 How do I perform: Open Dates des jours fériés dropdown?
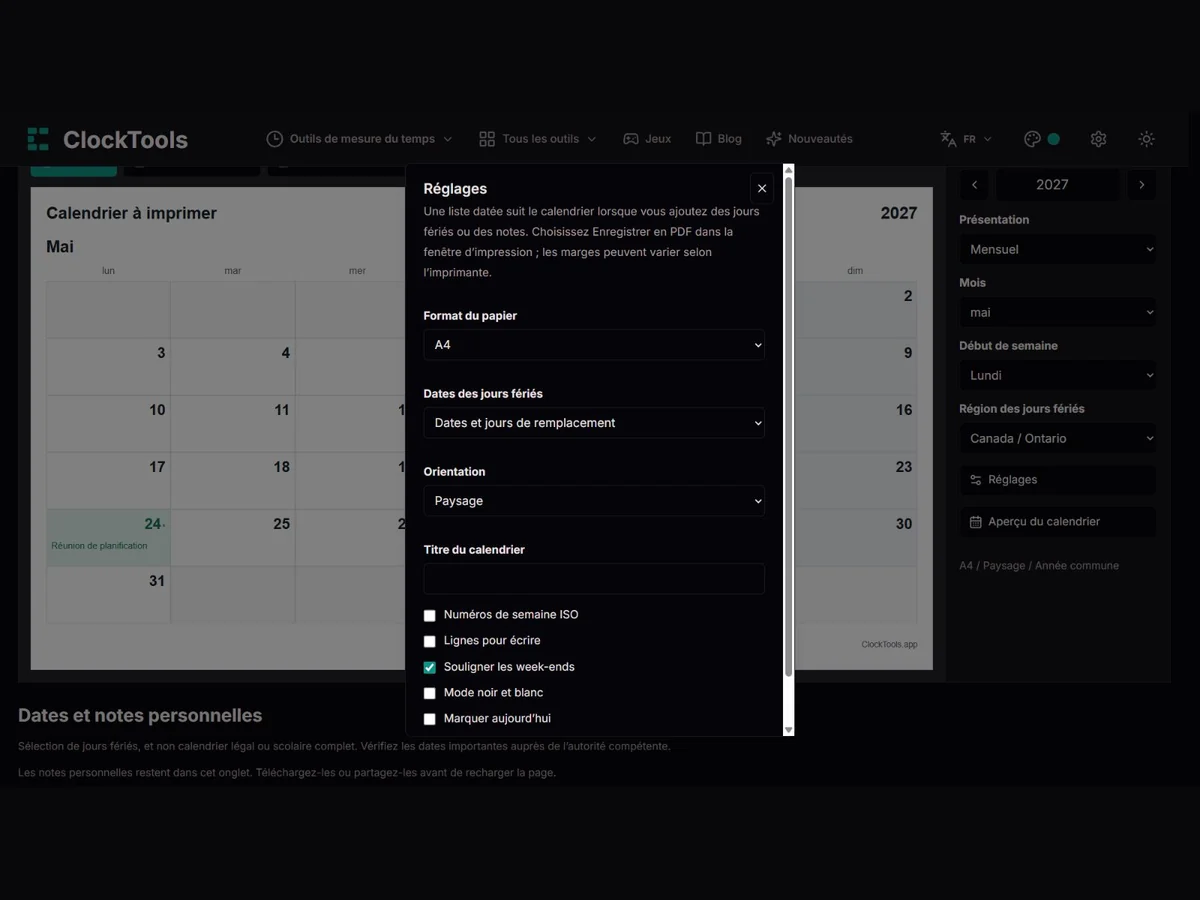point(594,423)
